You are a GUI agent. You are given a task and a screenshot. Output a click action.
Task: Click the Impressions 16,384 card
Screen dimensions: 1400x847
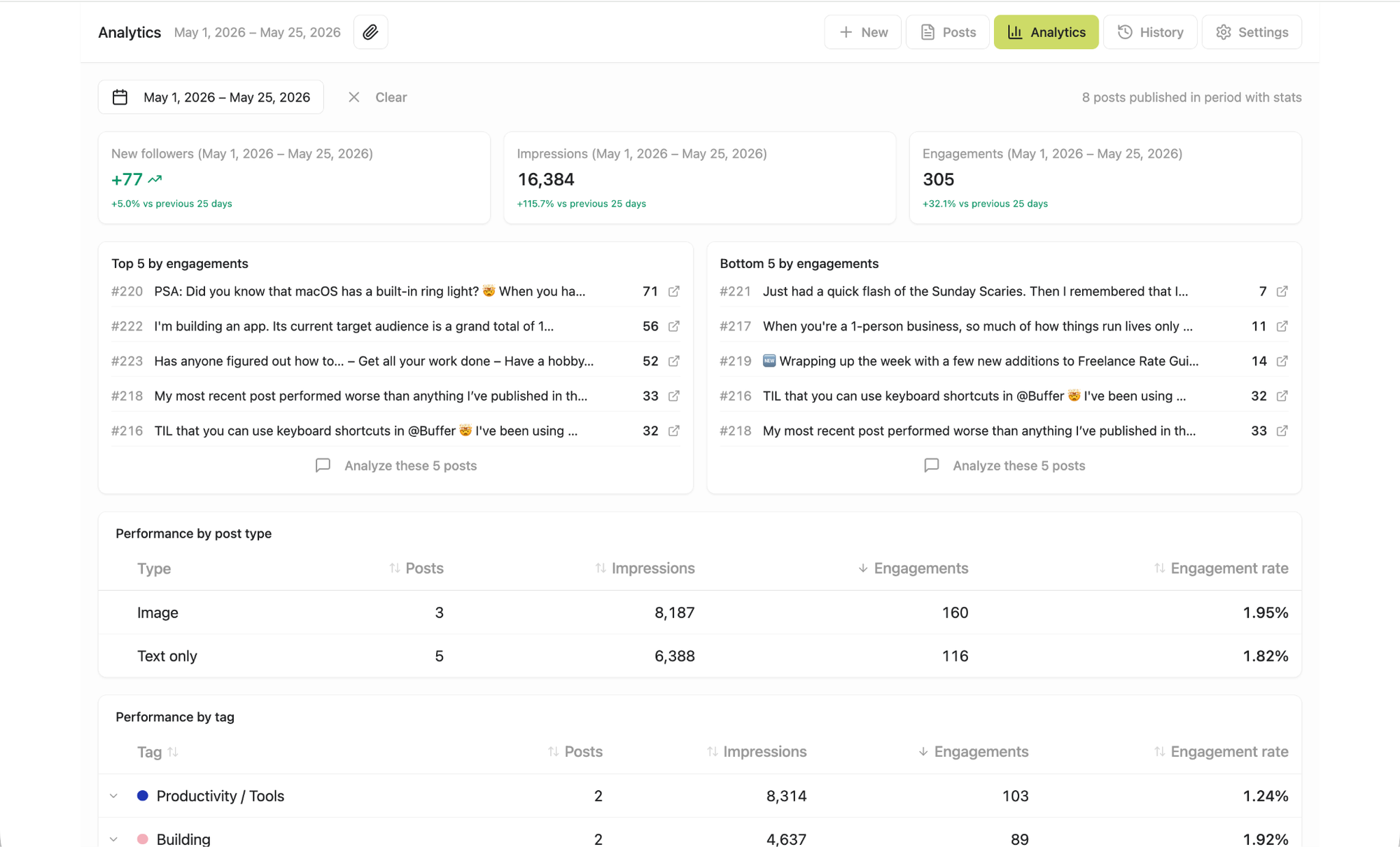pyautogui.click(x=700, y=178)
